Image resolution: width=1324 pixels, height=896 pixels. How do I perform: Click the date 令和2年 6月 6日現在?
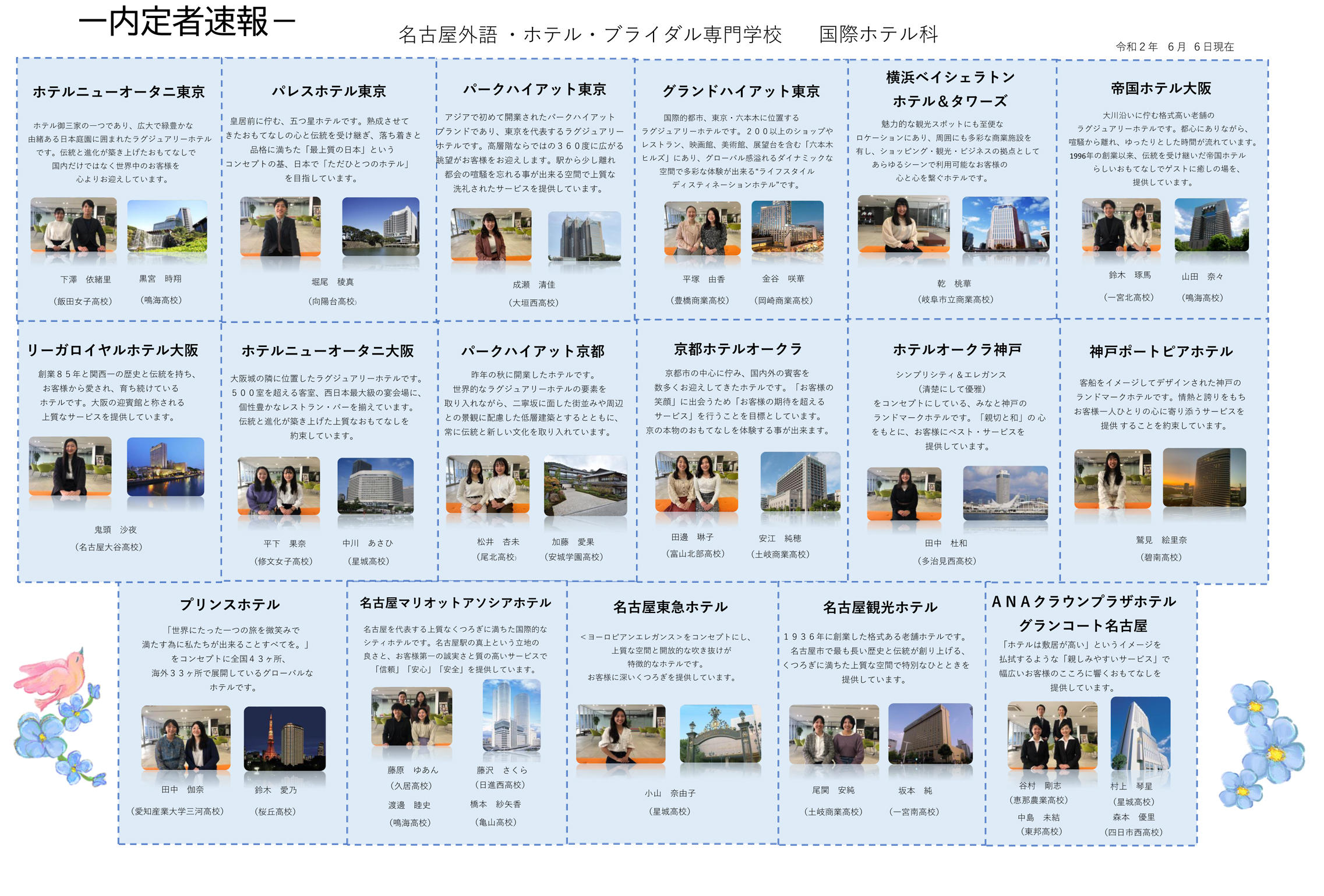[x=1174, y=47]
